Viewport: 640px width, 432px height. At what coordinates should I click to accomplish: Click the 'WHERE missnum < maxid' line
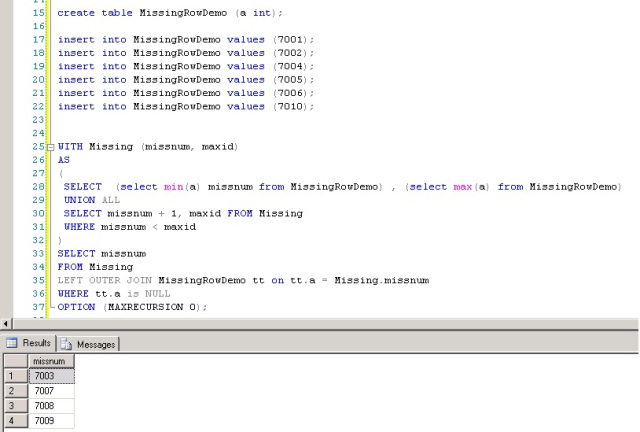pos(130,227)
